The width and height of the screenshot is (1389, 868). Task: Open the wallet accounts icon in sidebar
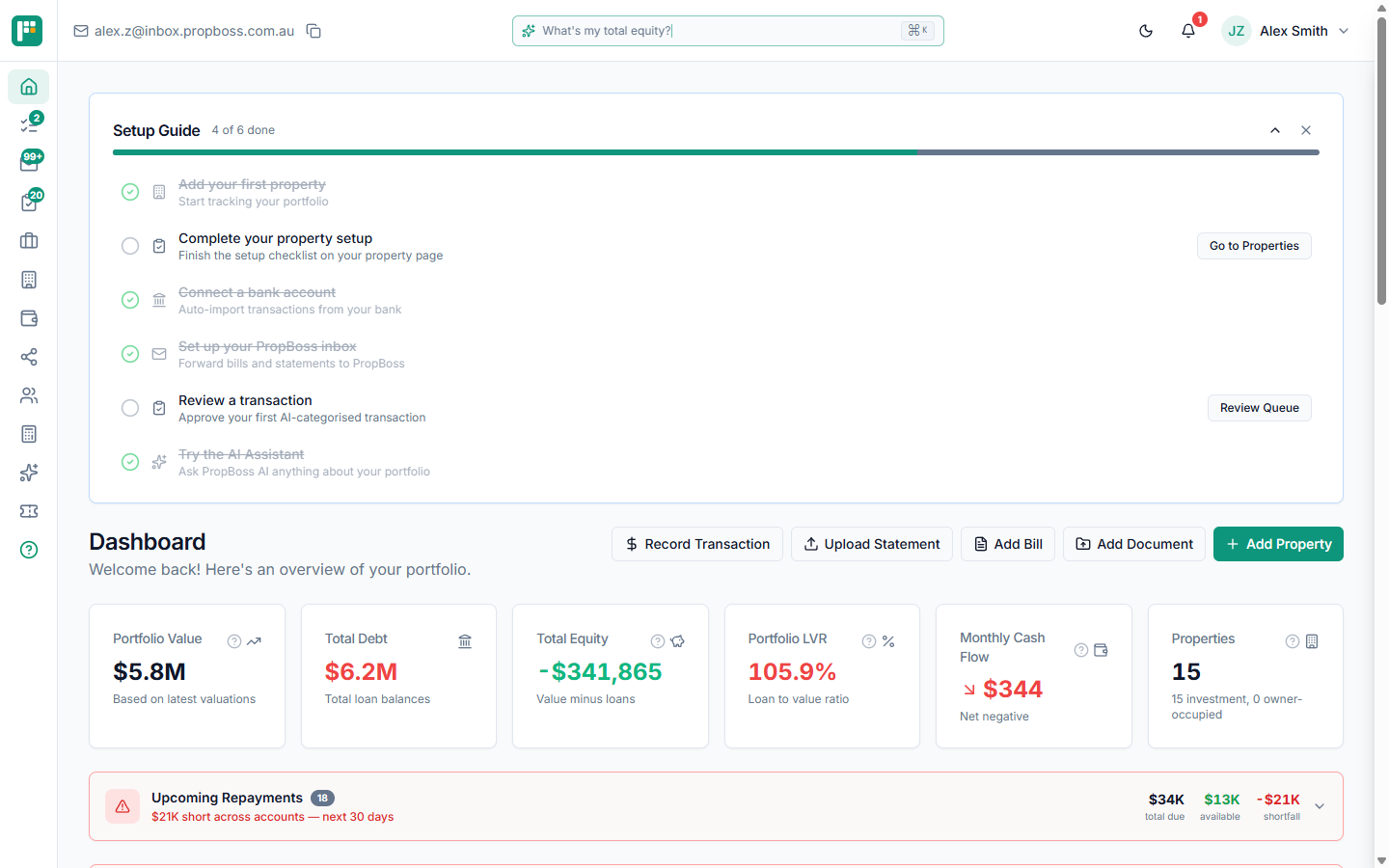point(28,318)
